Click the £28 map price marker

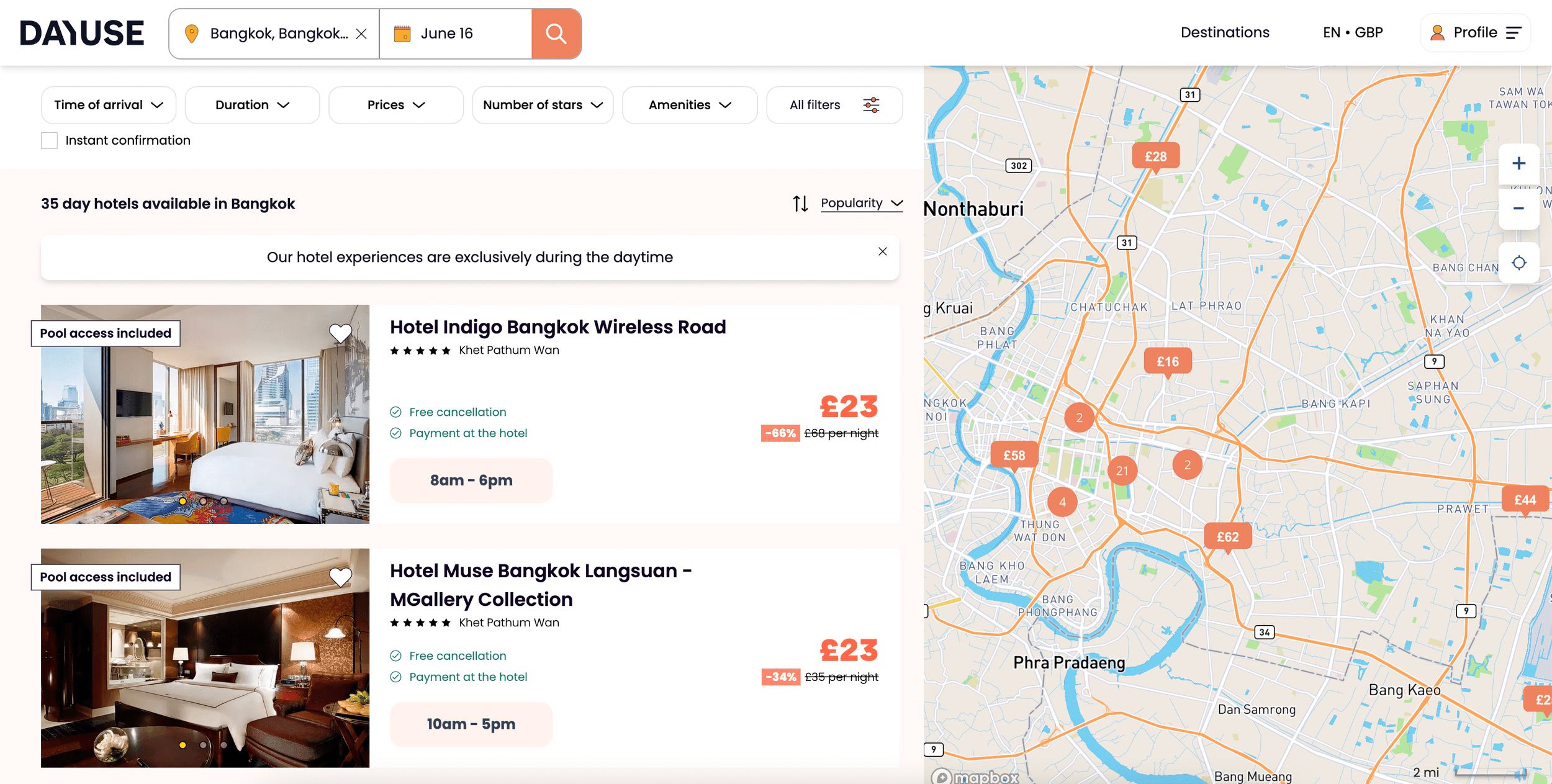(1155, 156)
